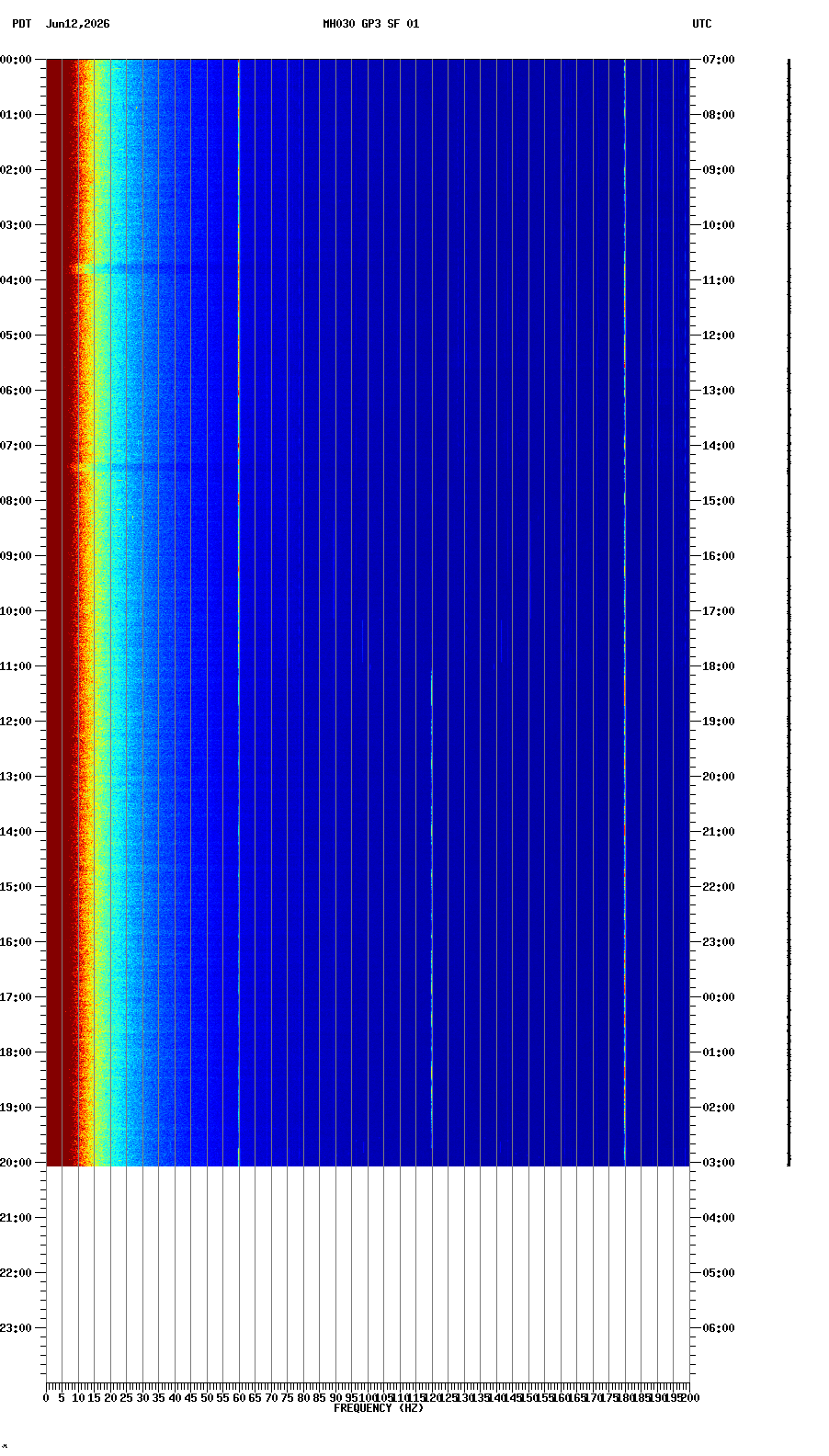Click 23:00 on the left PDT axis
Viewport: 829px width, 1456px height.
pos(16,1328)
